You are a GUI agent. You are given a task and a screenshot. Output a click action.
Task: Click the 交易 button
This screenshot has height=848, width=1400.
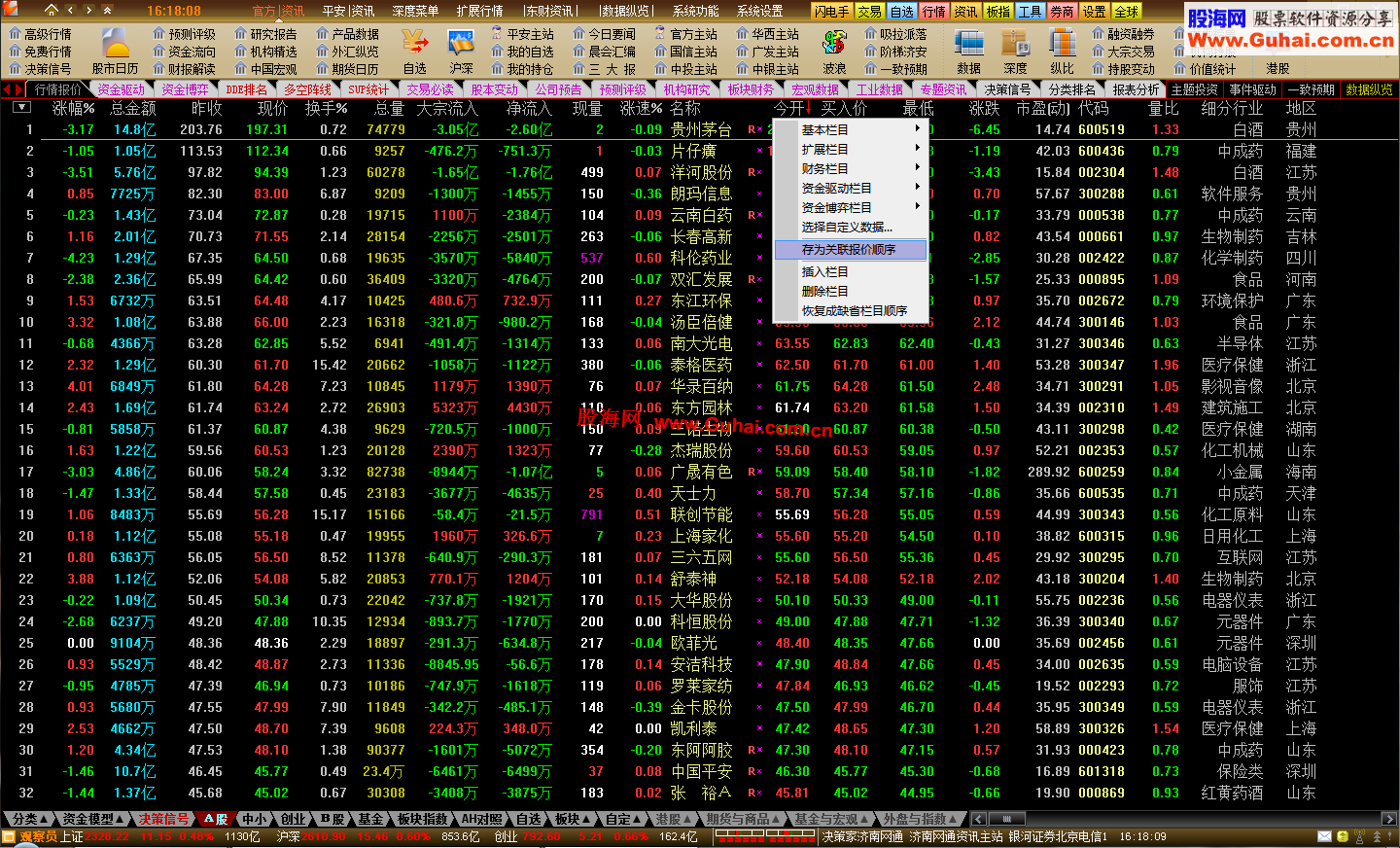[x=869, y=12]
